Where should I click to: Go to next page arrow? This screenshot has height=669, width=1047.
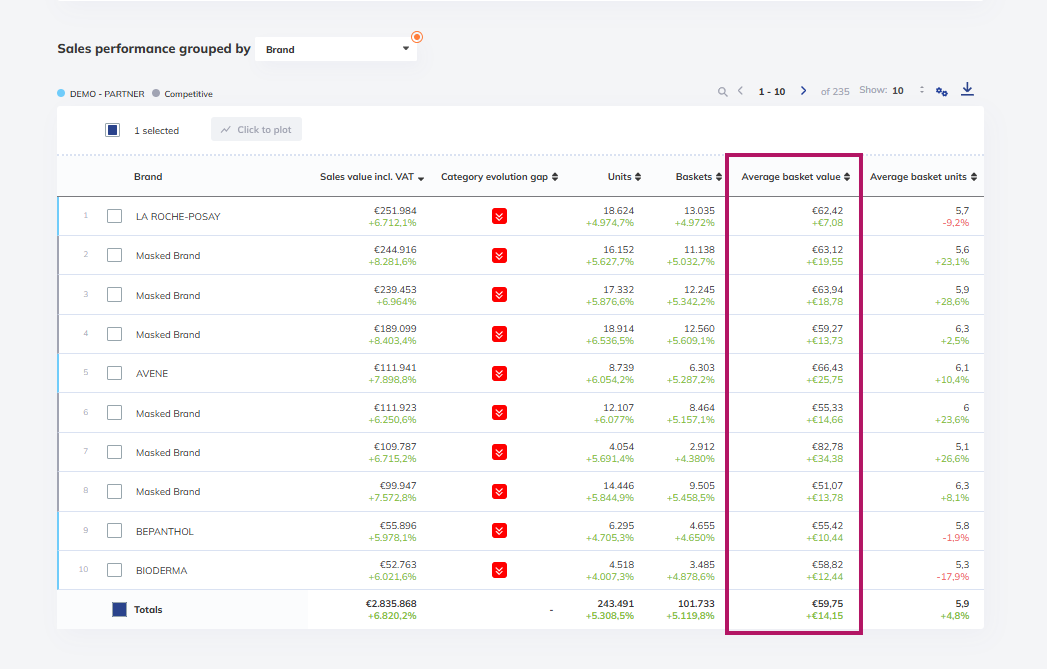point(803,91)
